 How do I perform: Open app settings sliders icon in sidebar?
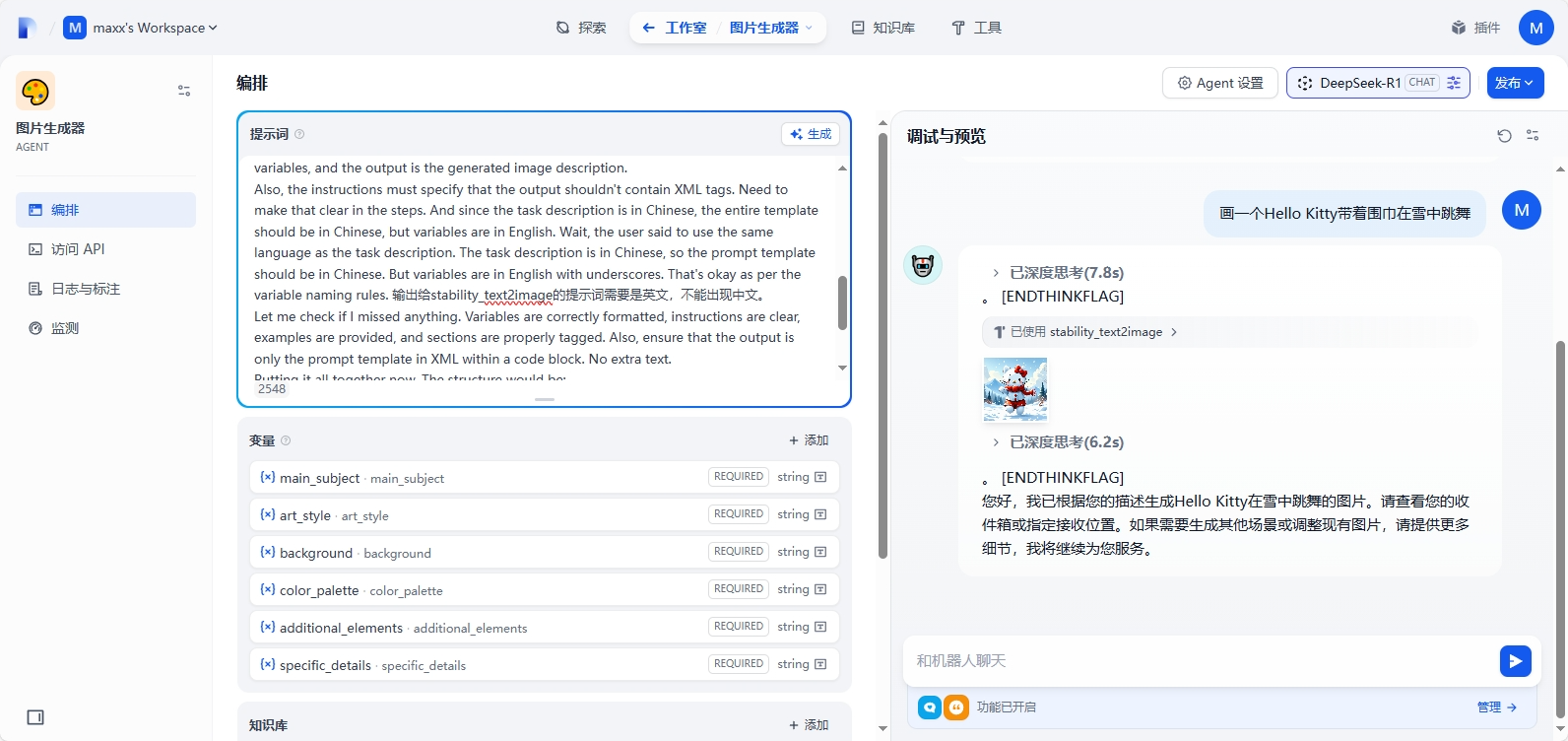[x=184, y=91]
